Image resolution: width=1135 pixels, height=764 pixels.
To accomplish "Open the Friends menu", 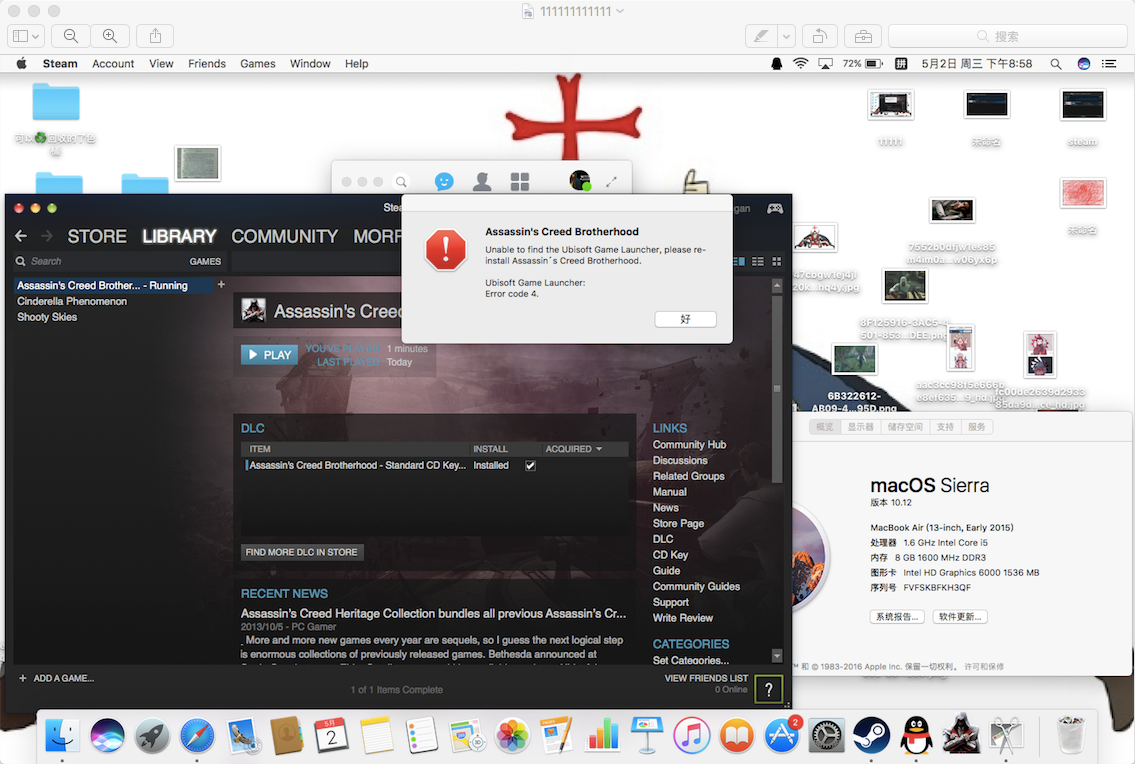I will click(207, 64).
